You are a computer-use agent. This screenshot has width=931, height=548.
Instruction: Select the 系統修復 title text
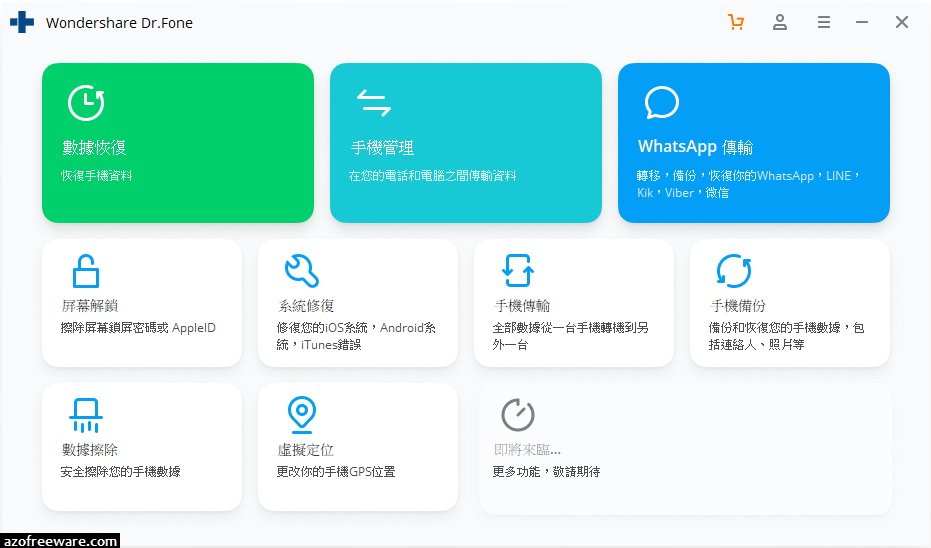pyautogui.click(x=306, y=306)
